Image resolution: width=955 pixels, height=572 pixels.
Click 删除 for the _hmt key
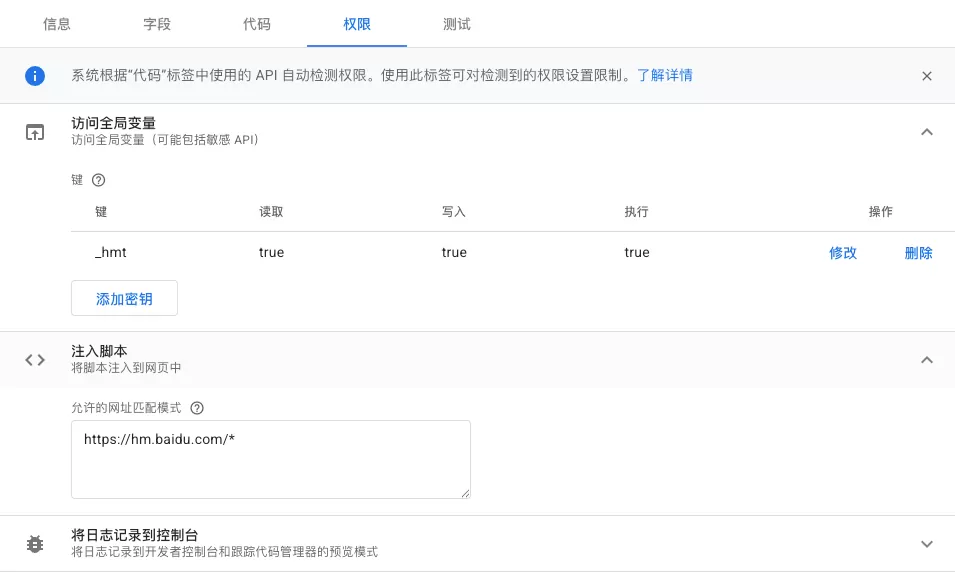918,253
